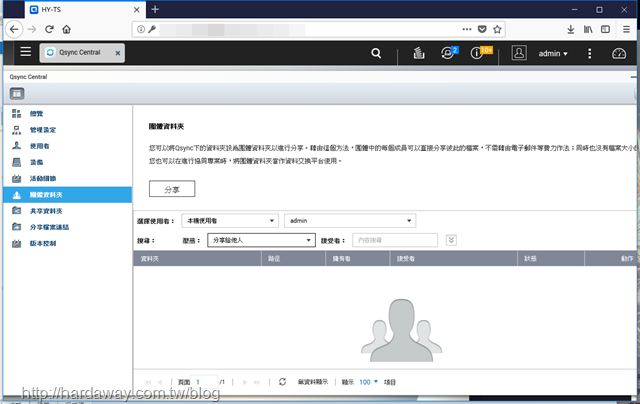Click the 分享檔案連結 folder link icon

16,227
